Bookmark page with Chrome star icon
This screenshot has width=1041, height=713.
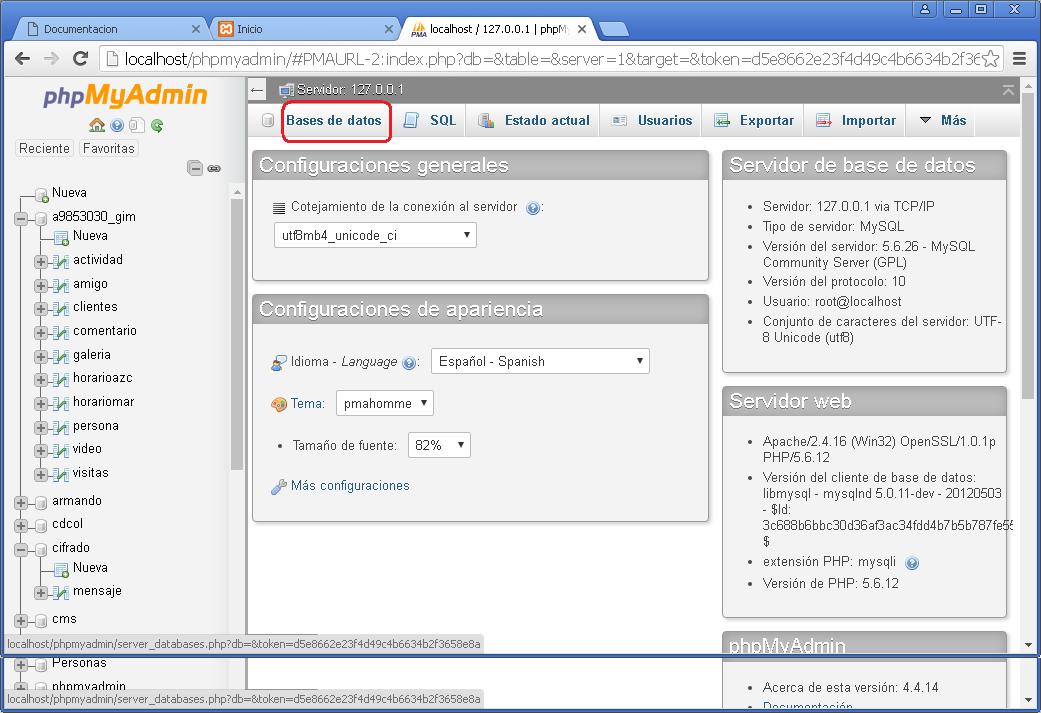coord(990,58)
